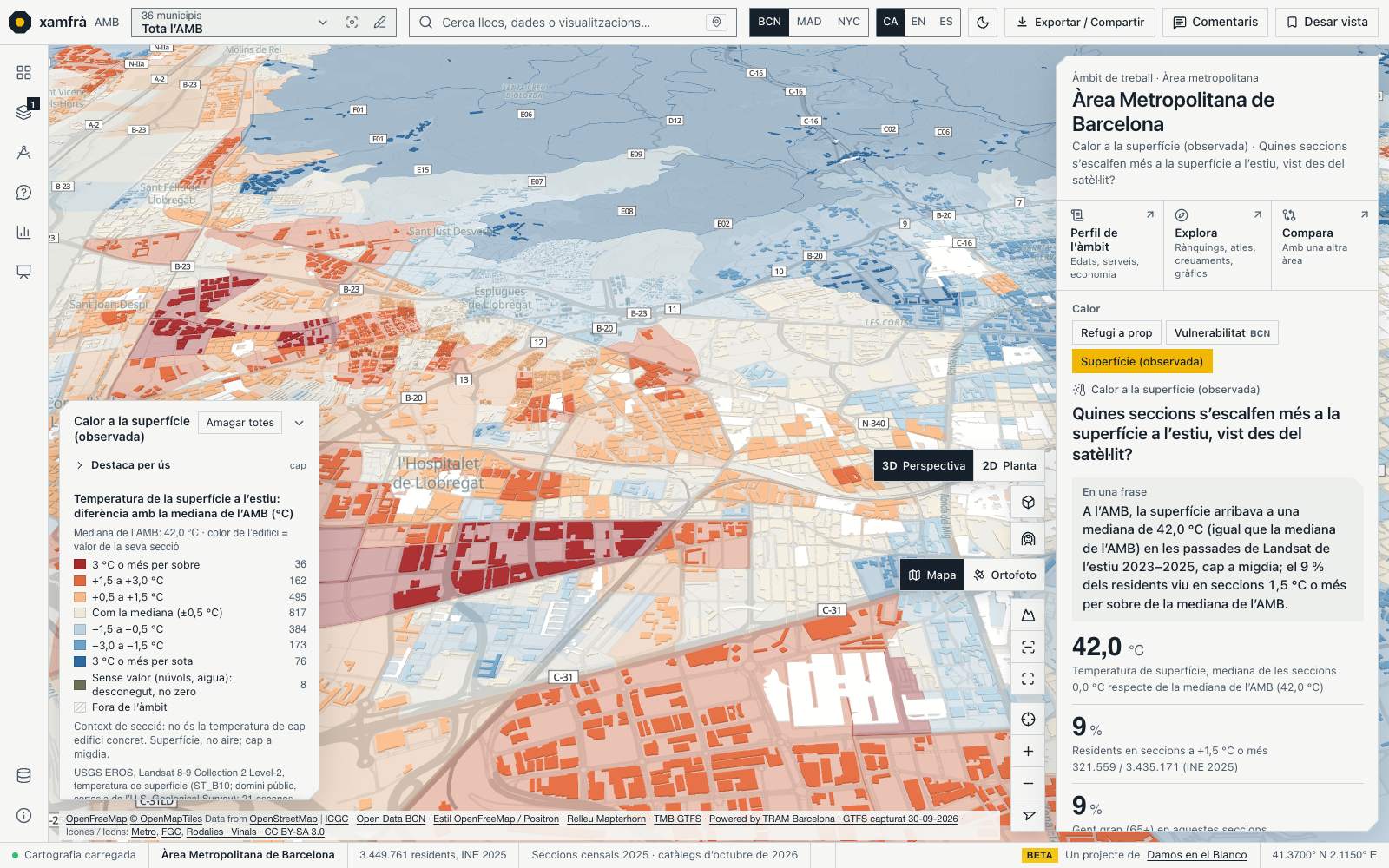The image size is (1389, 868).
Task: Select Refugi a prop tab
Action: 1116,333
